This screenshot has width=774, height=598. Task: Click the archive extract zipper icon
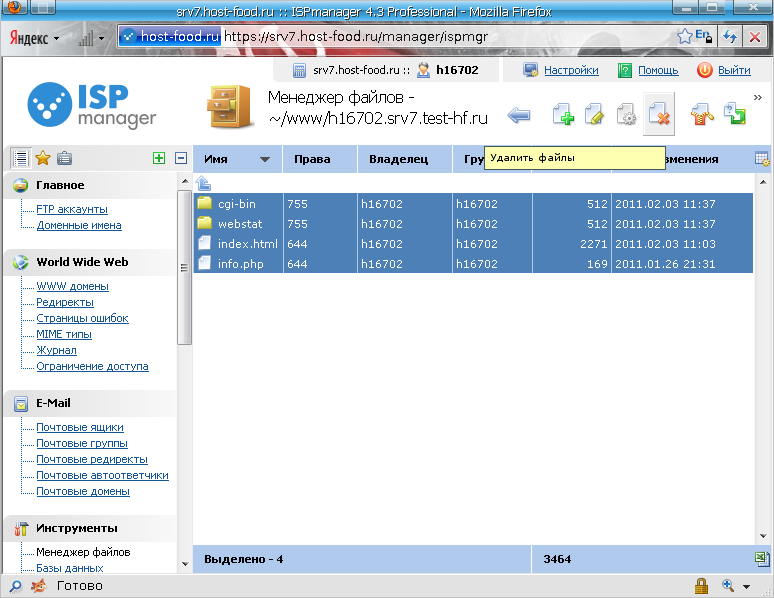[x=701, y=115]
